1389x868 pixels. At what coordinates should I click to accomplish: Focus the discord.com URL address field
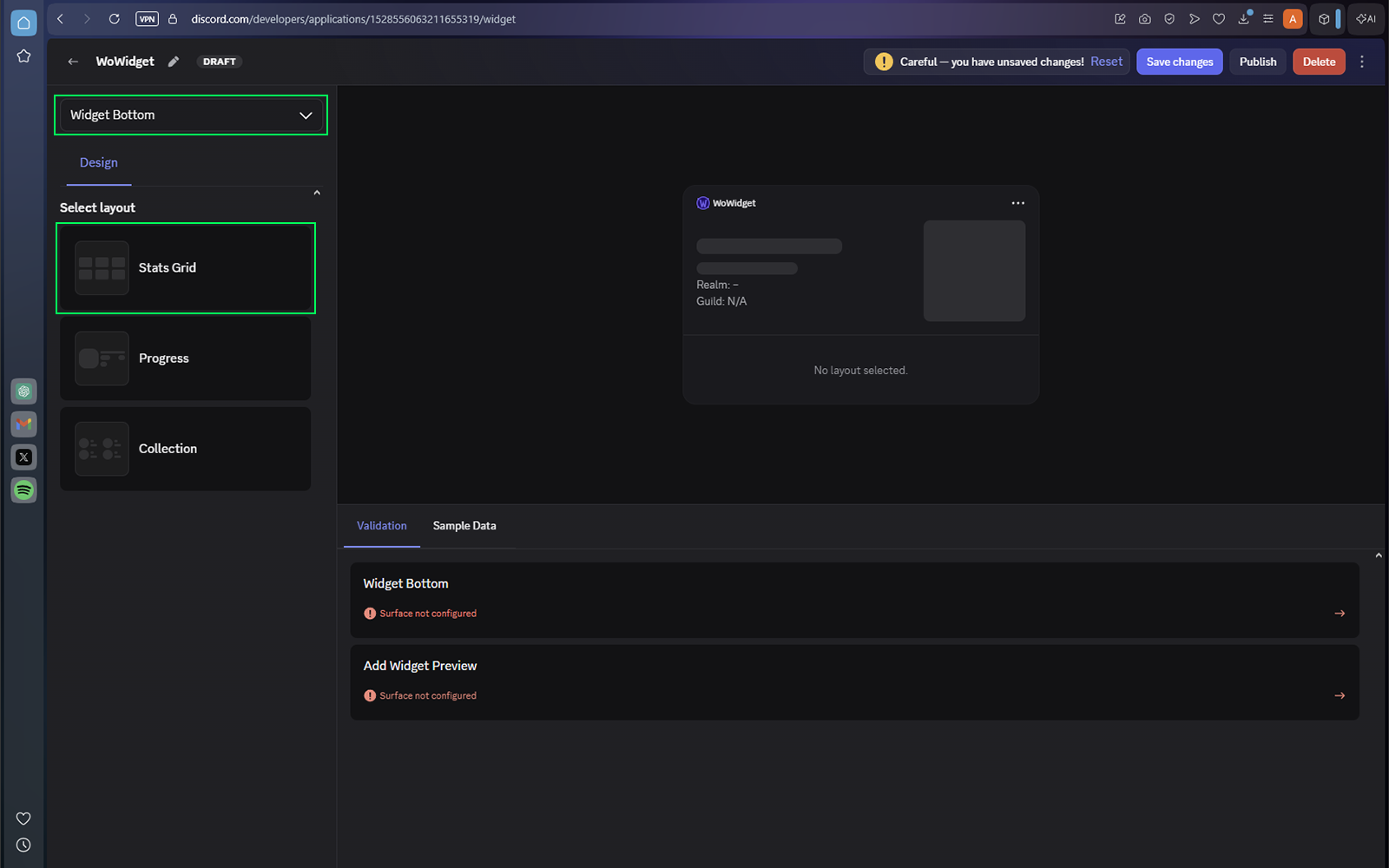tap(353, 19)
